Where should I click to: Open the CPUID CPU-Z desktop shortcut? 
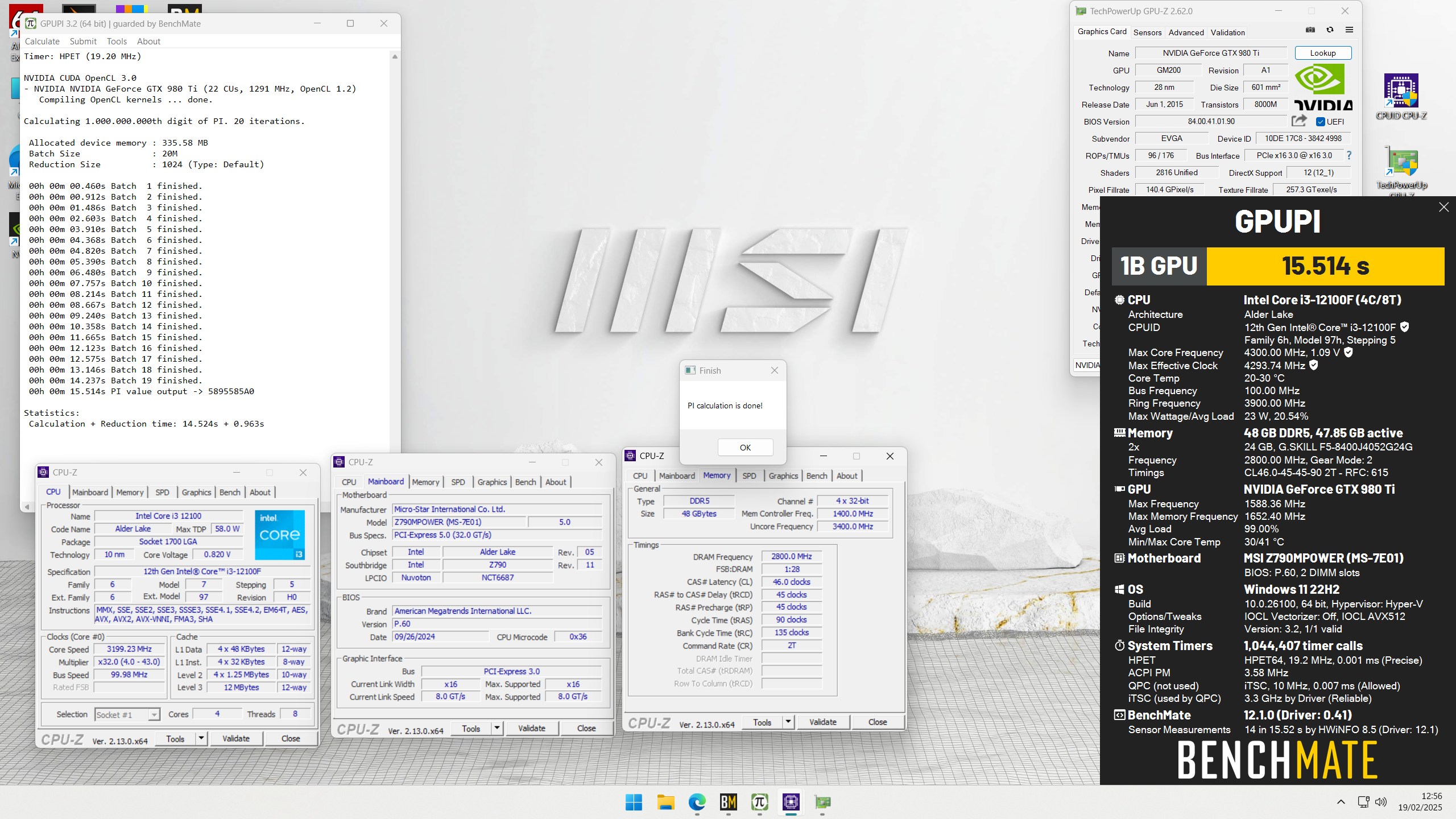tap(1401, 97)
